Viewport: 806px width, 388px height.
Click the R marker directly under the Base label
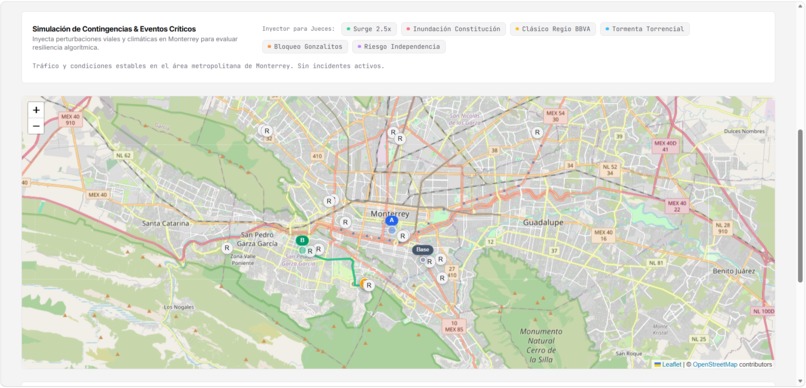click(x=429, y=262)
